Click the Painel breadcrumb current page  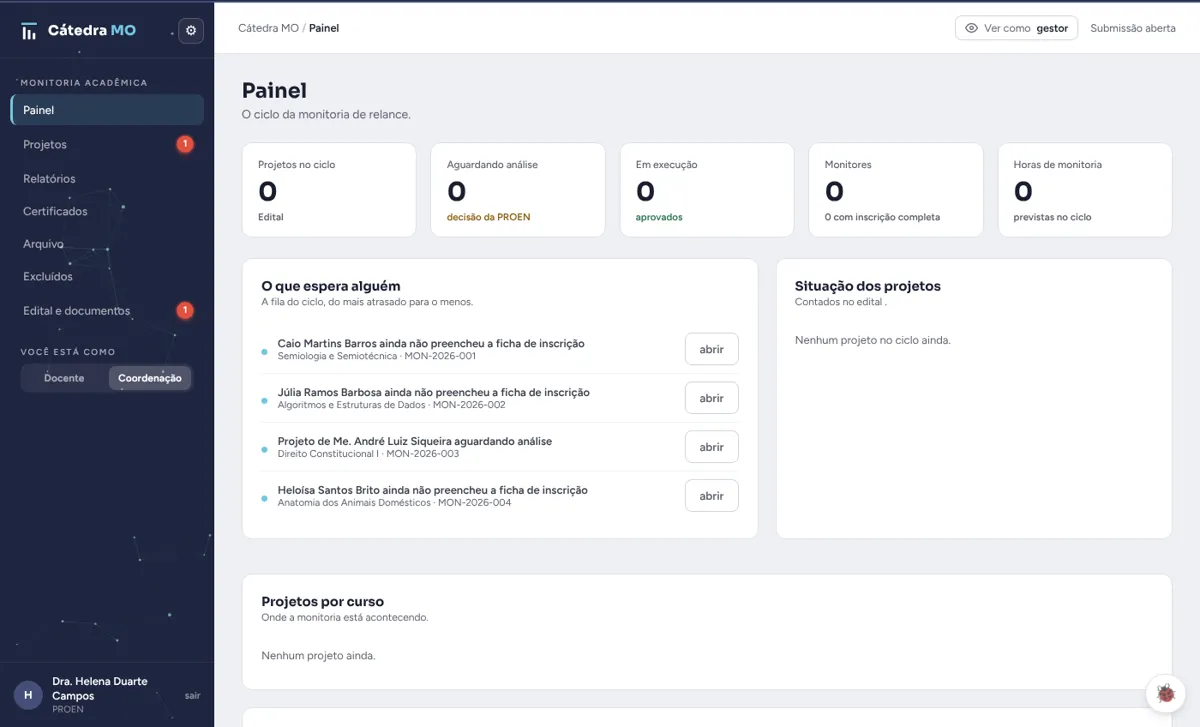324,28
